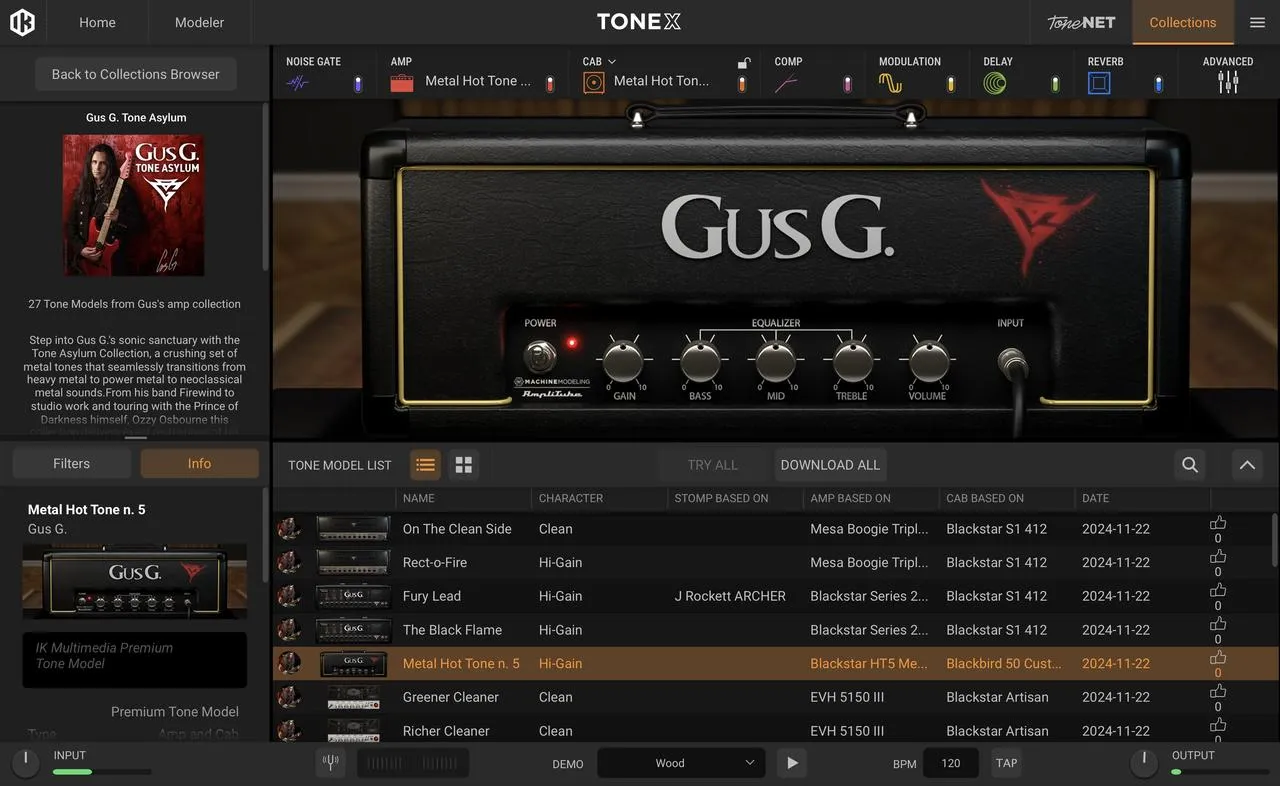Collapse the tone model list panel

click(x=1246, y=465)
